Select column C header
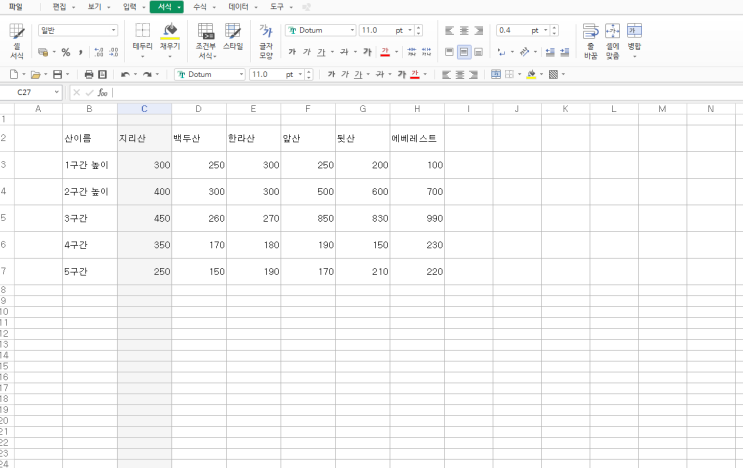The image size is (743, 468). click(145, 109)
